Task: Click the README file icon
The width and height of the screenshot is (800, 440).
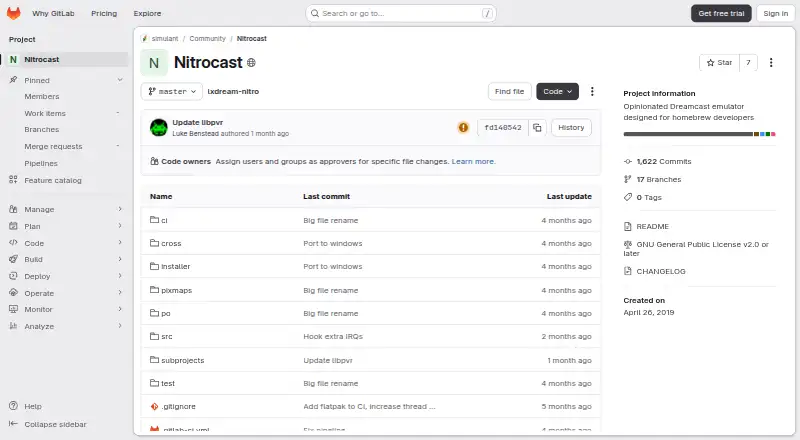Action: (628, 226)
